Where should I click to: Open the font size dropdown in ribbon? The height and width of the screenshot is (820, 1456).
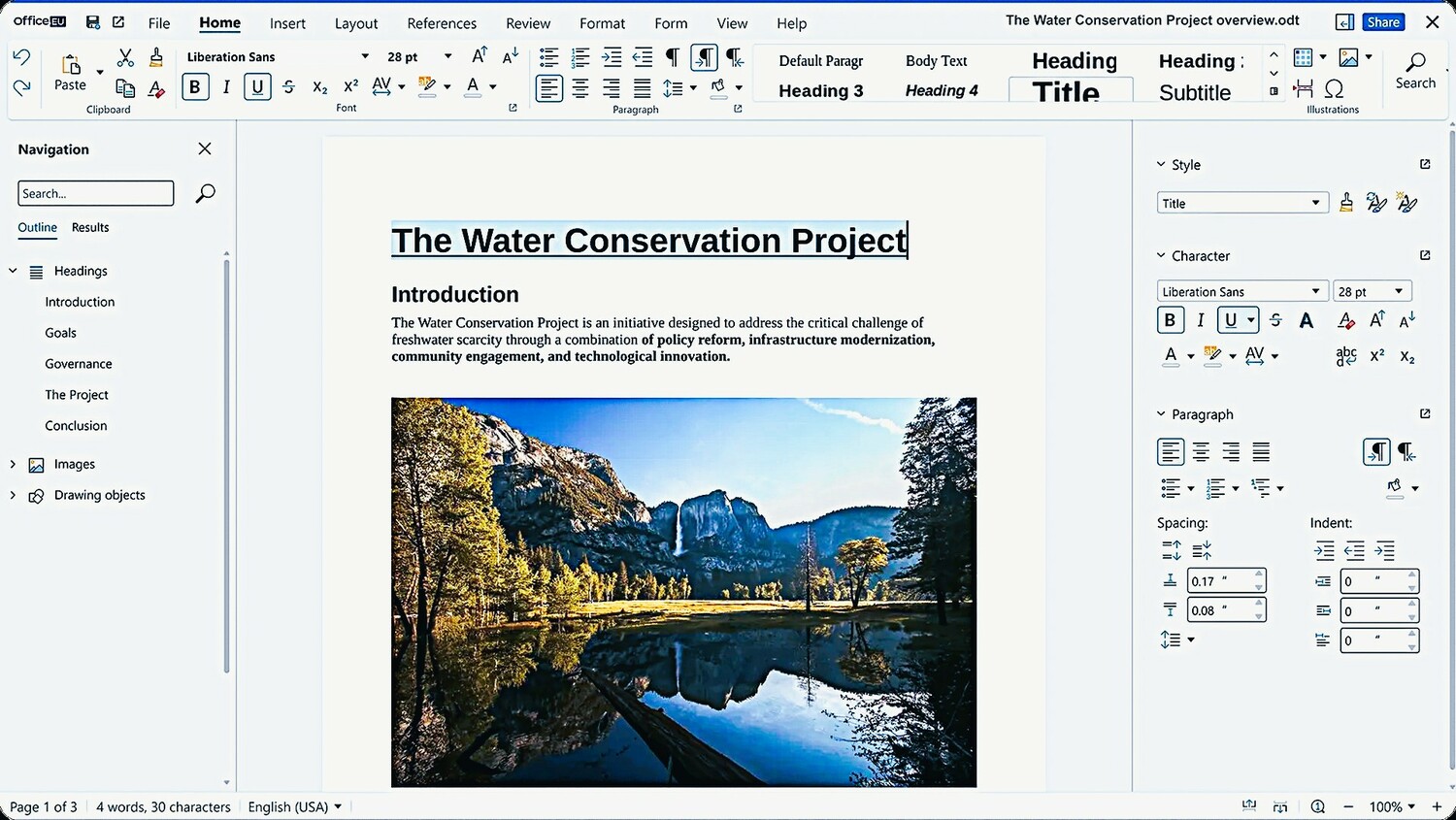point(447,57)
